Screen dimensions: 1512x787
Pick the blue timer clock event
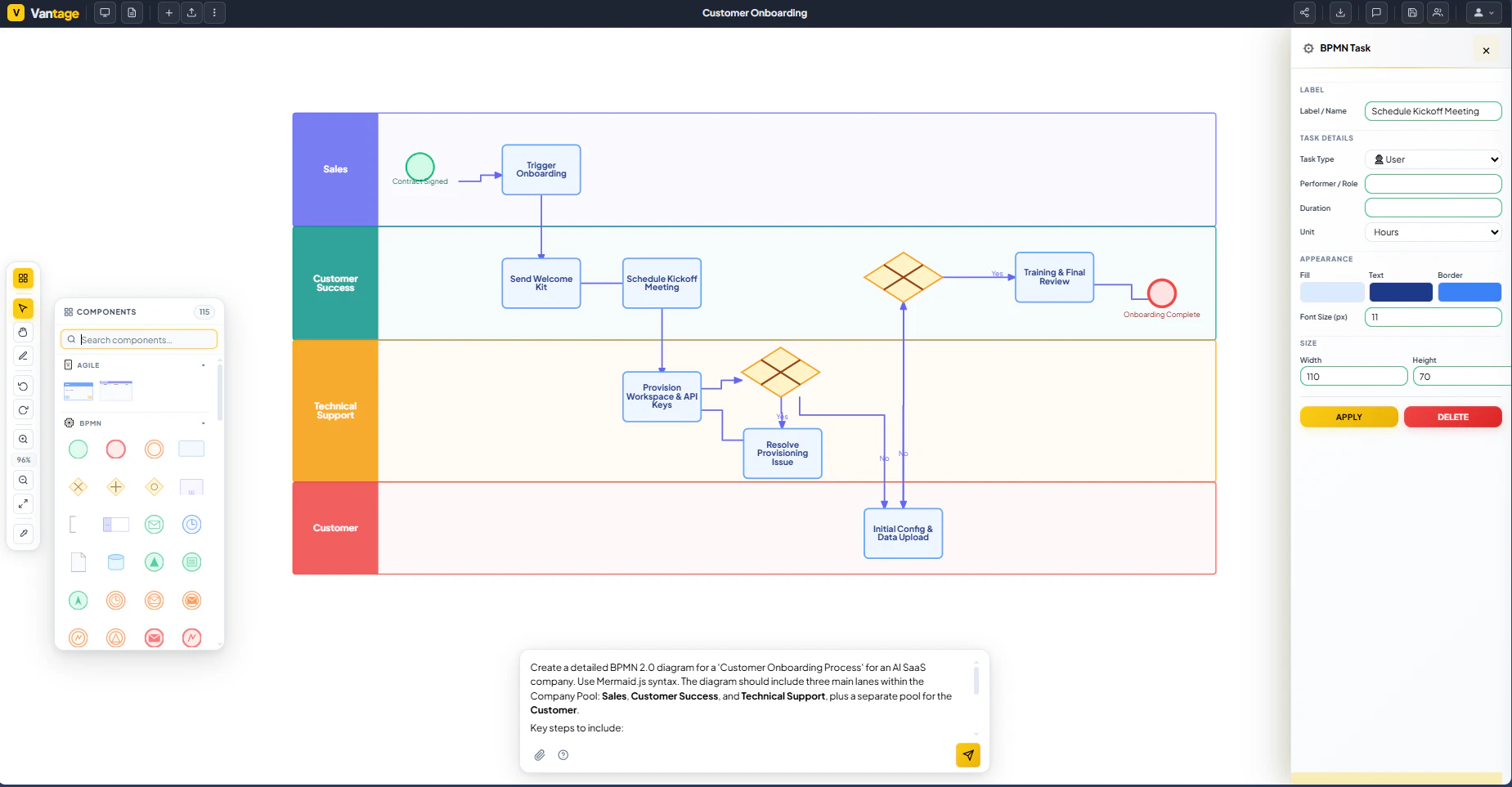pos(191,525)
